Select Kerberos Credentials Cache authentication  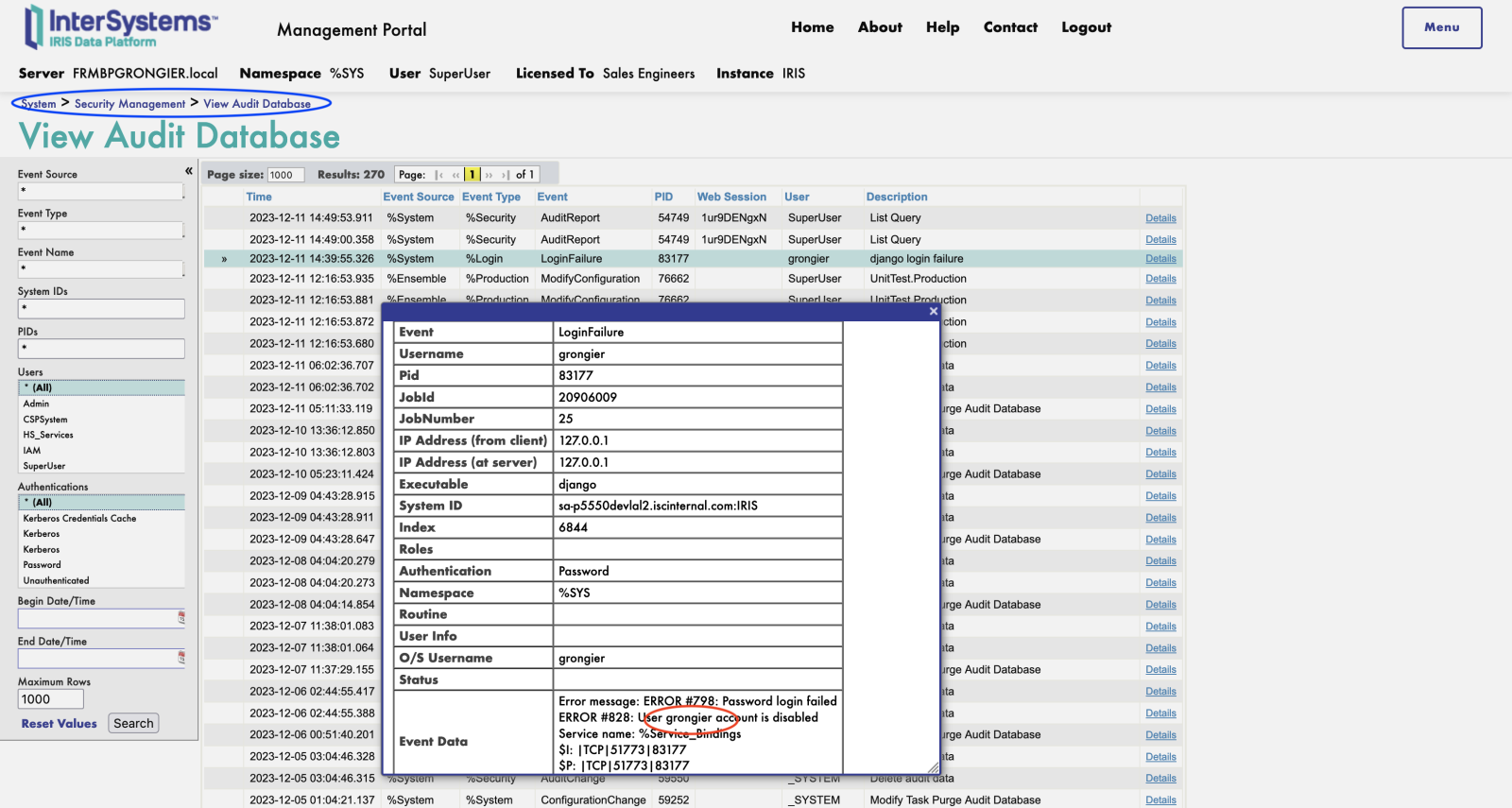click(79, 518)
